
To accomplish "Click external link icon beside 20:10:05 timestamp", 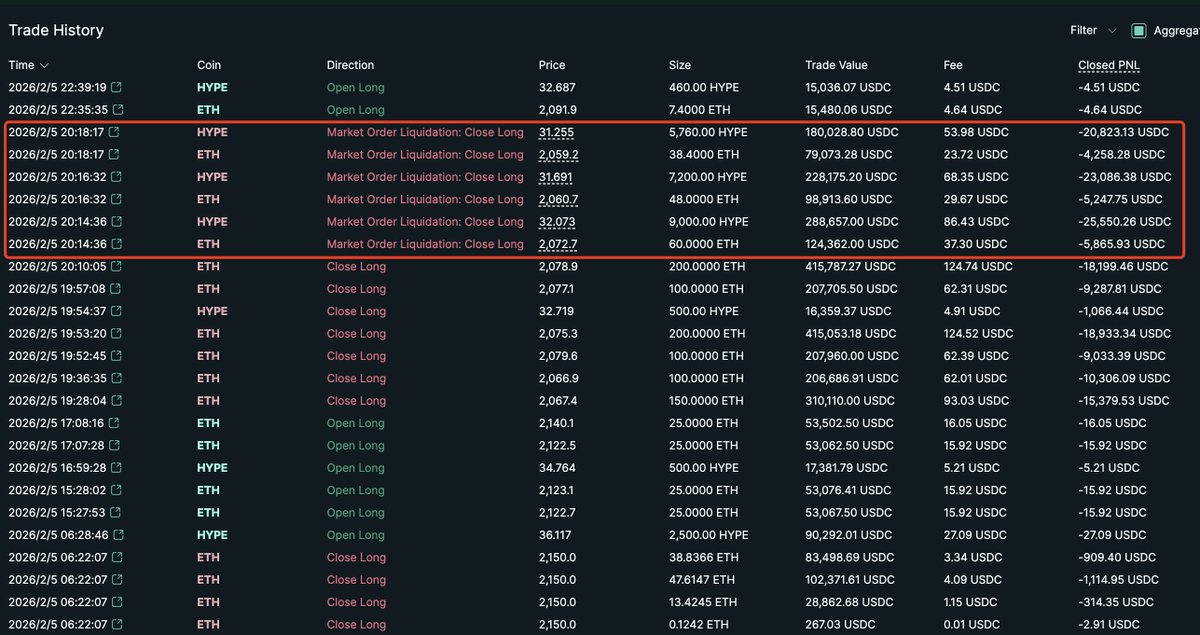I will pos(118,267).
